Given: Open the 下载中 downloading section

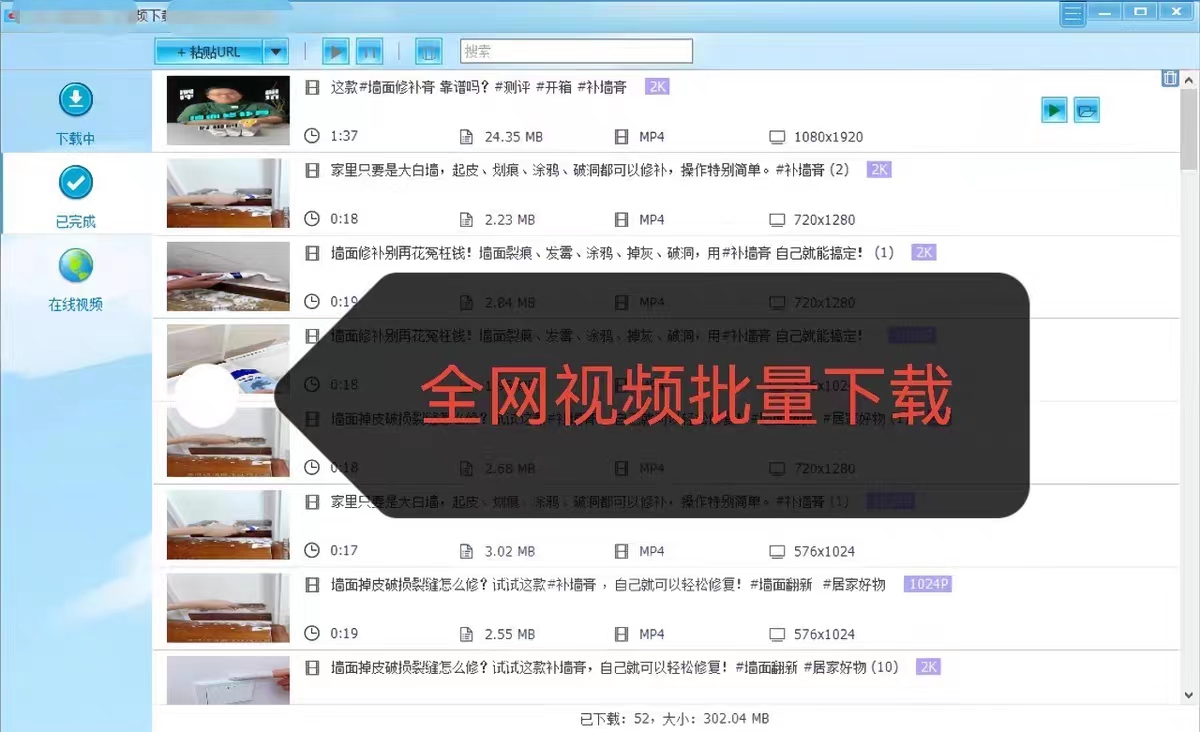Looking at the screenshot, I should point(76,114).
